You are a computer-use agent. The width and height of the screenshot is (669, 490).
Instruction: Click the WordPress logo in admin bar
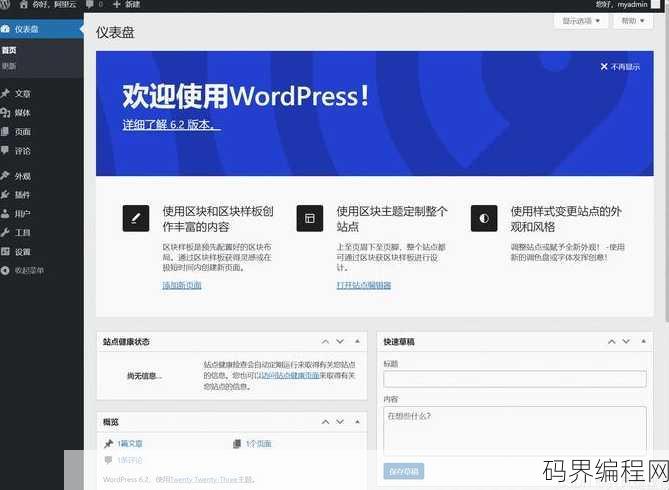[5, 4]
